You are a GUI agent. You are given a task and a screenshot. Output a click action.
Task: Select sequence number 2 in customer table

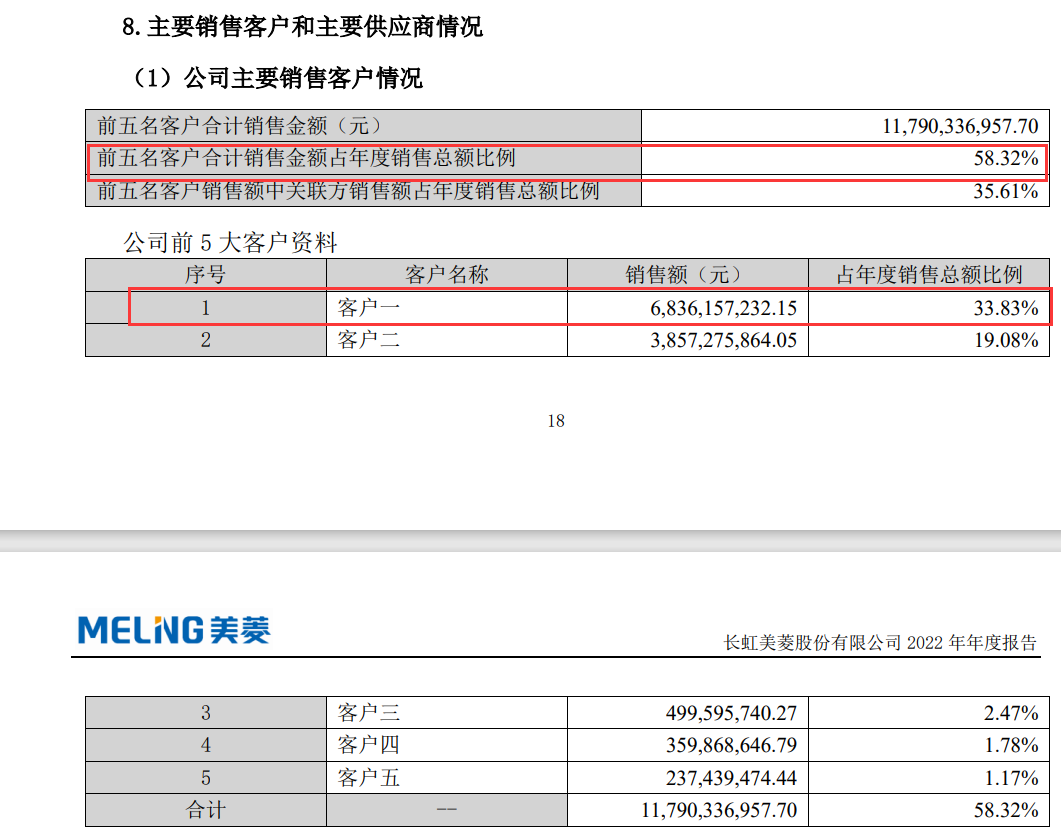206,340
